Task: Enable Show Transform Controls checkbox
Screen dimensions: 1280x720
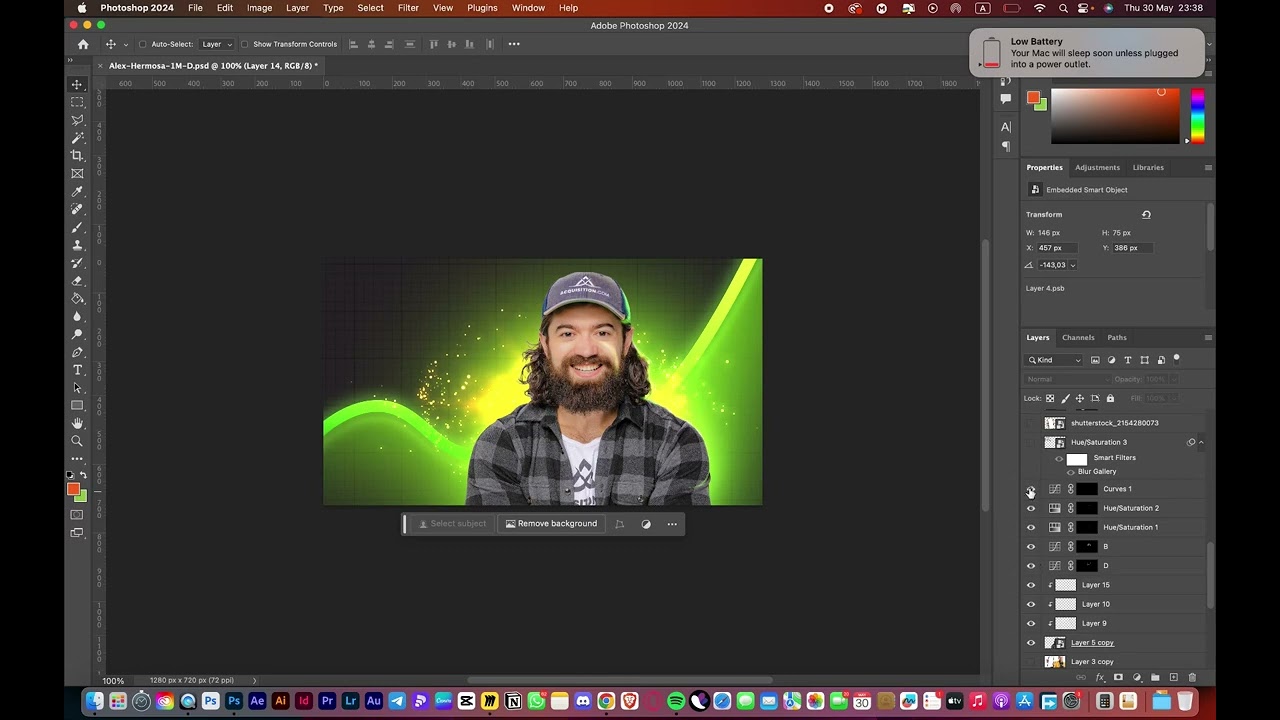Action: pyautogui.click(x=245, y=44)
